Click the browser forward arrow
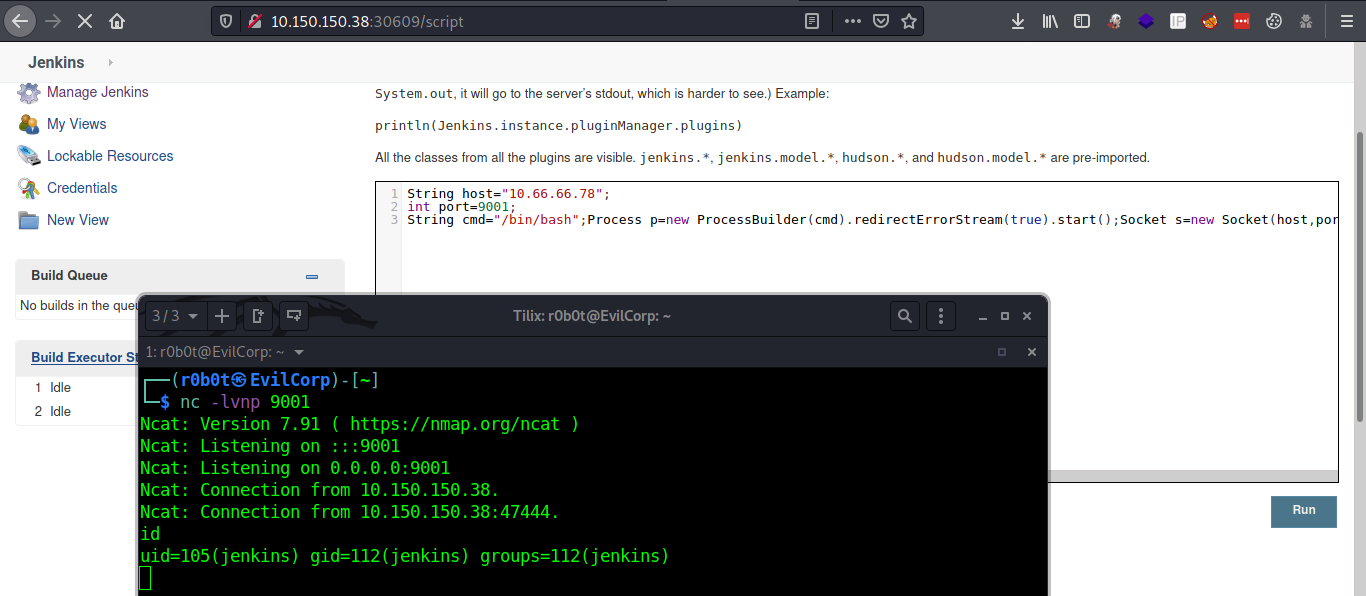 tap(53, 21)
